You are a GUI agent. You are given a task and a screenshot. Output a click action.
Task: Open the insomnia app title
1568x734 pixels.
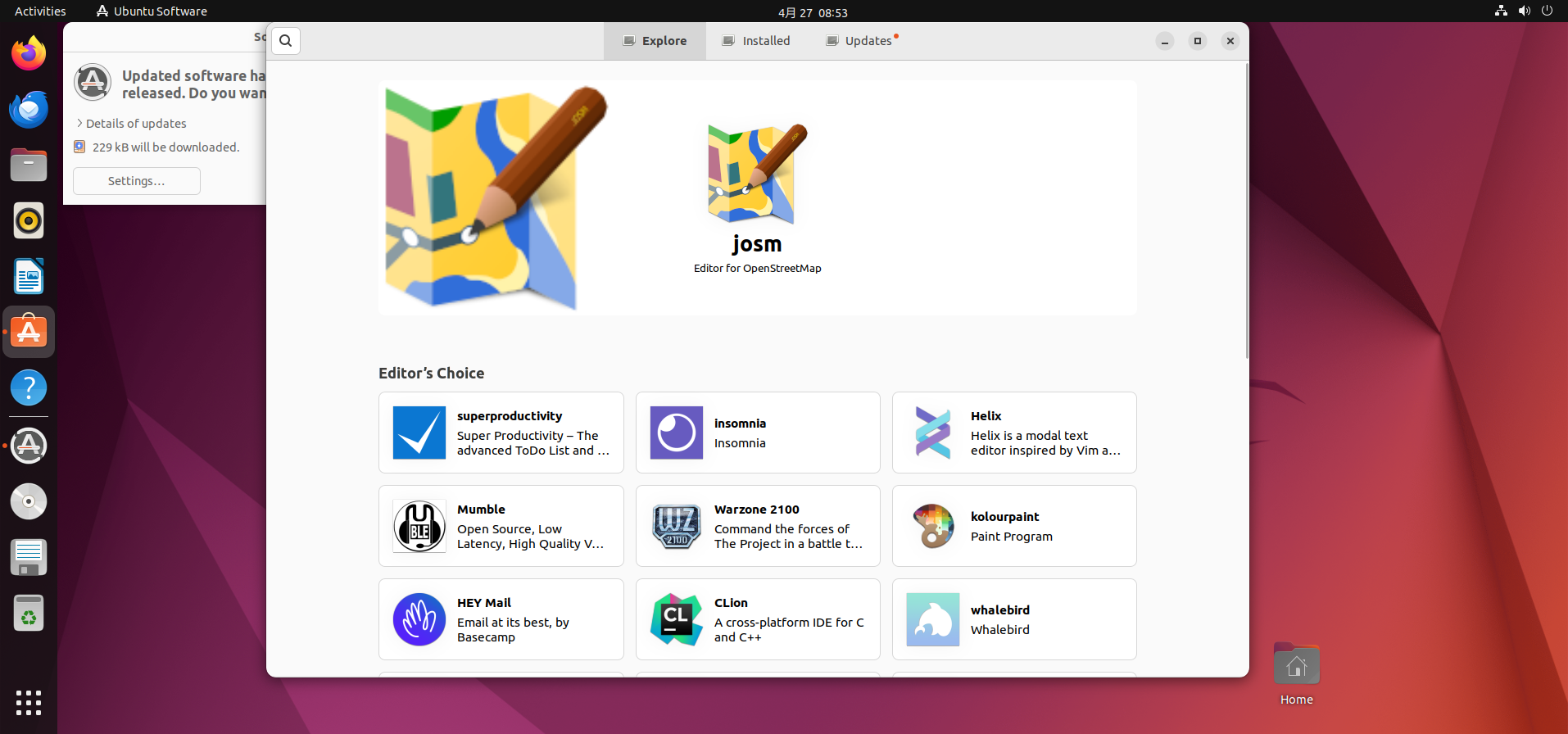click(740, 424)
